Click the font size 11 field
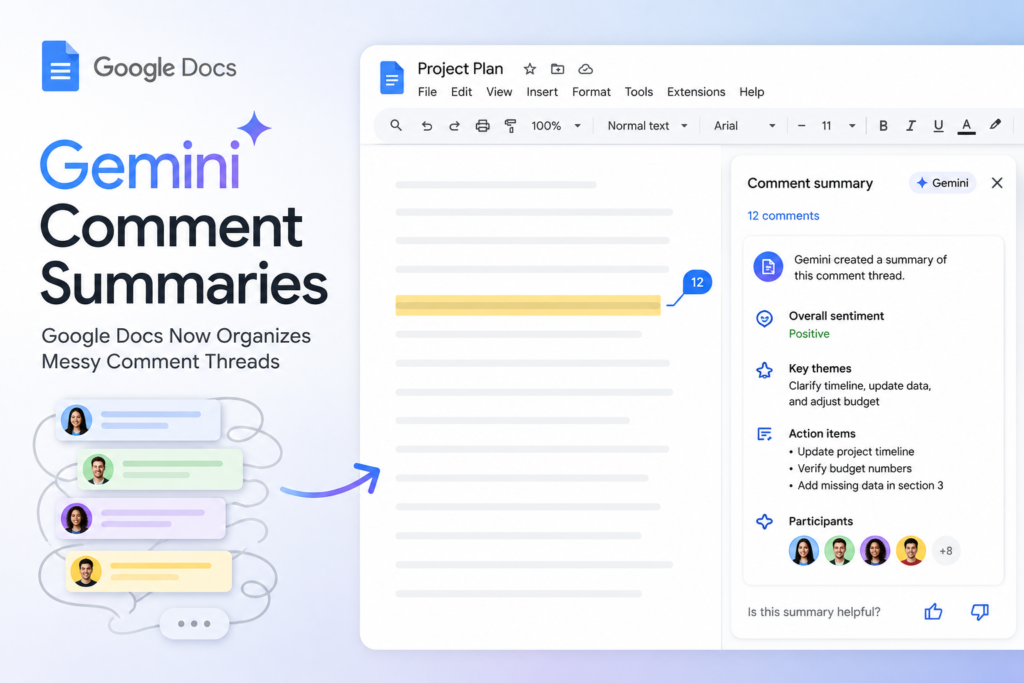 coord(826,126)
